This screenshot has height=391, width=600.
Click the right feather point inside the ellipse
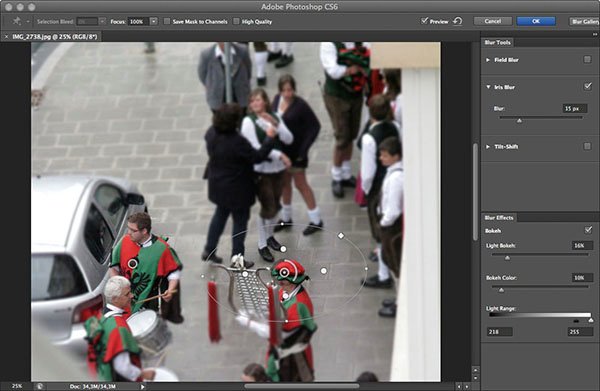(323, 271)
